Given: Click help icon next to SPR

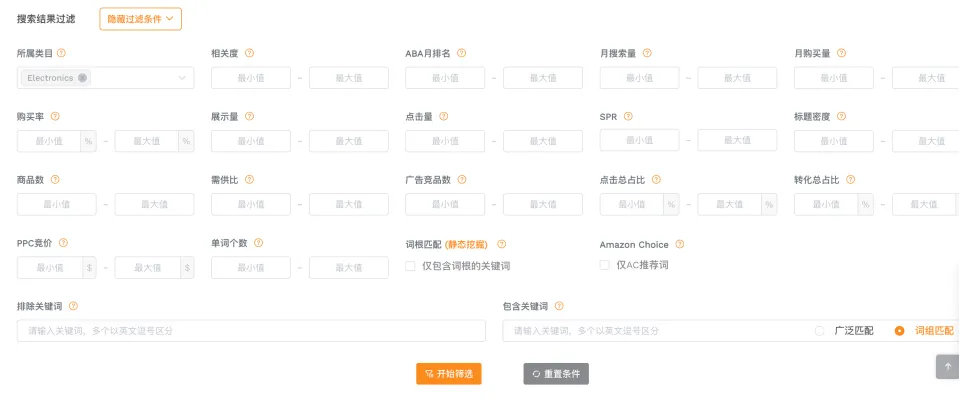Looking at the screenshot, I should [x=628, y=116].
